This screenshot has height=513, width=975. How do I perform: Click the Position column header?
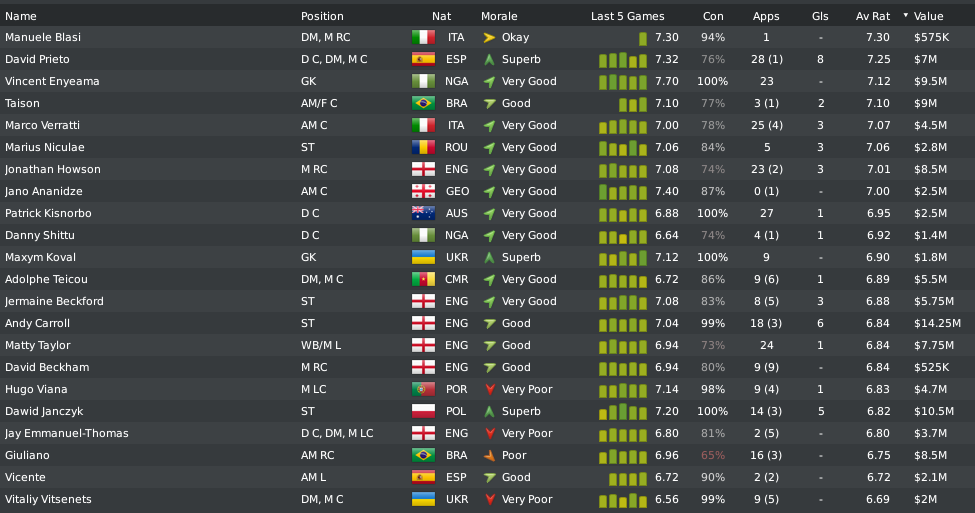coord(322,16)
